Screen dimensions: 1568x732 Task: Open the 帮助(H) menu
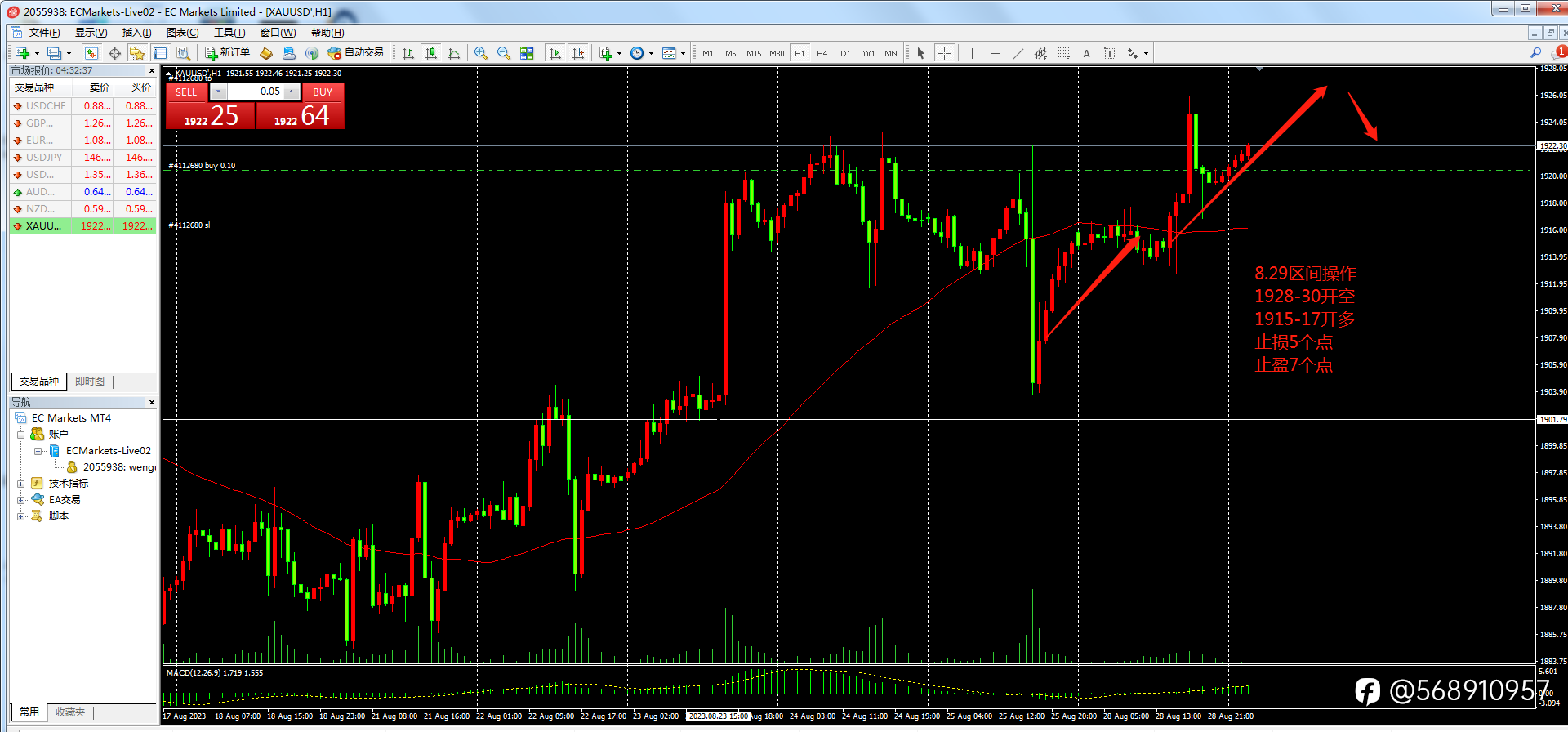[x=327, y=33]
